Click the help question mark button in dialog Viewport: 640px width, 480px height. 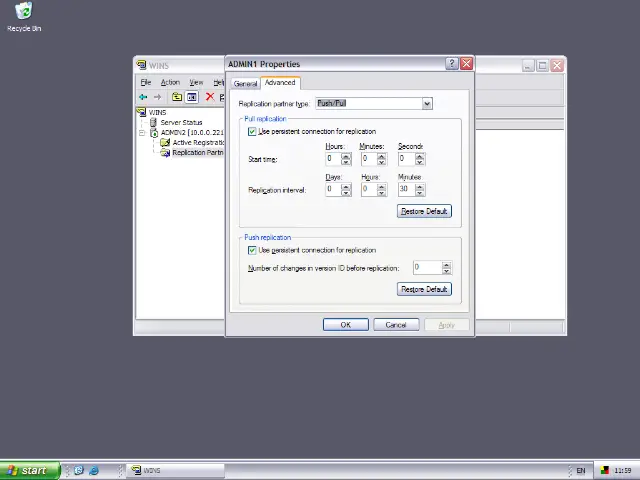(x=451, y=64)
